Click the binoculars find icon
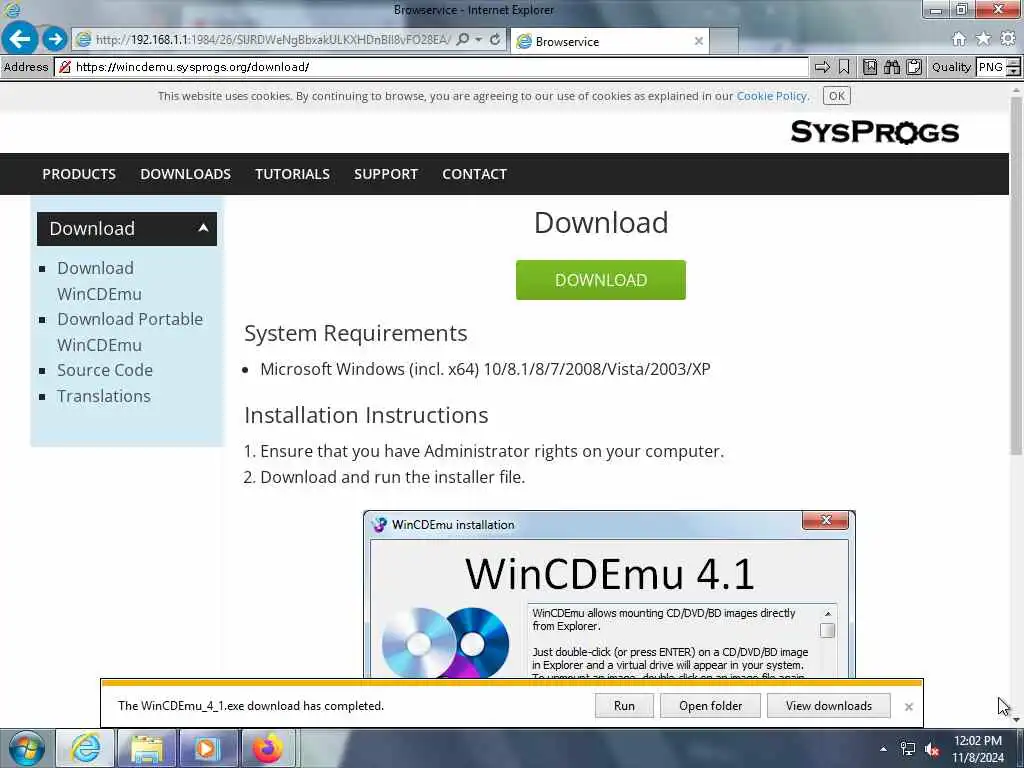The height and width of the screenshot is (768, 1024). [891, 67]
